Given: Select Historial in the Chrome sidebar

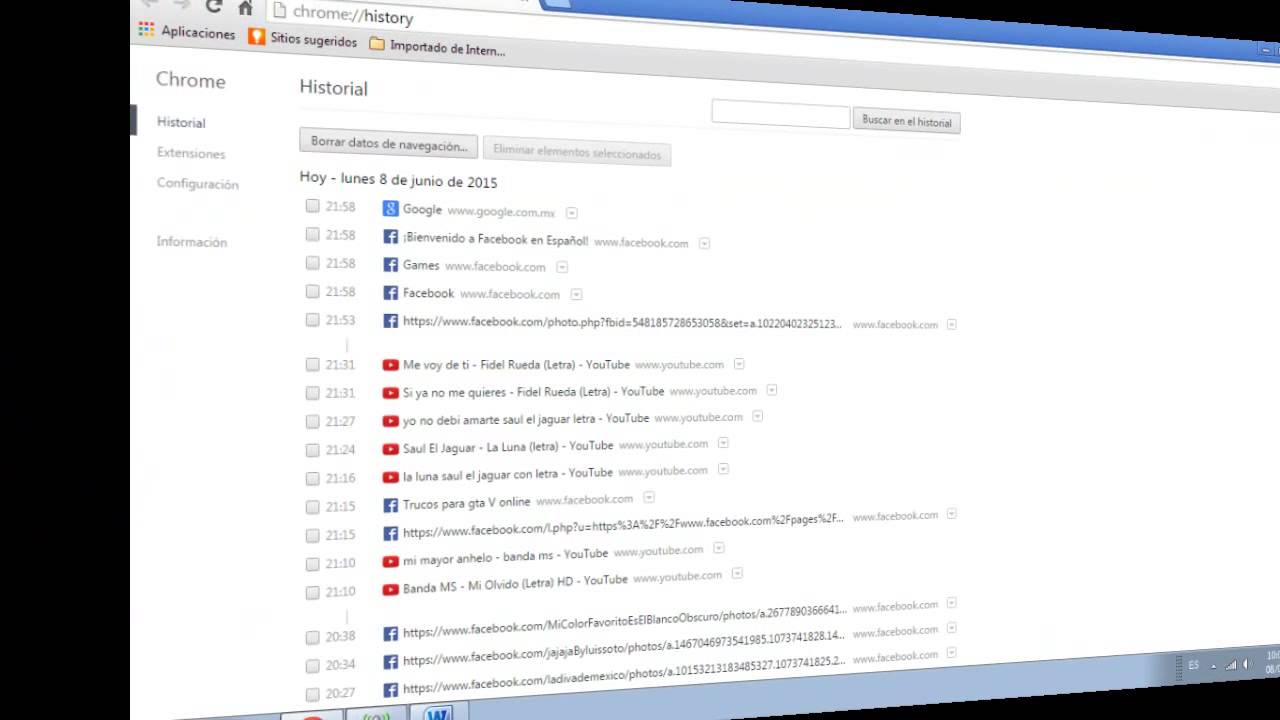Looking at the screenshot, I should (x=181, y=122).
